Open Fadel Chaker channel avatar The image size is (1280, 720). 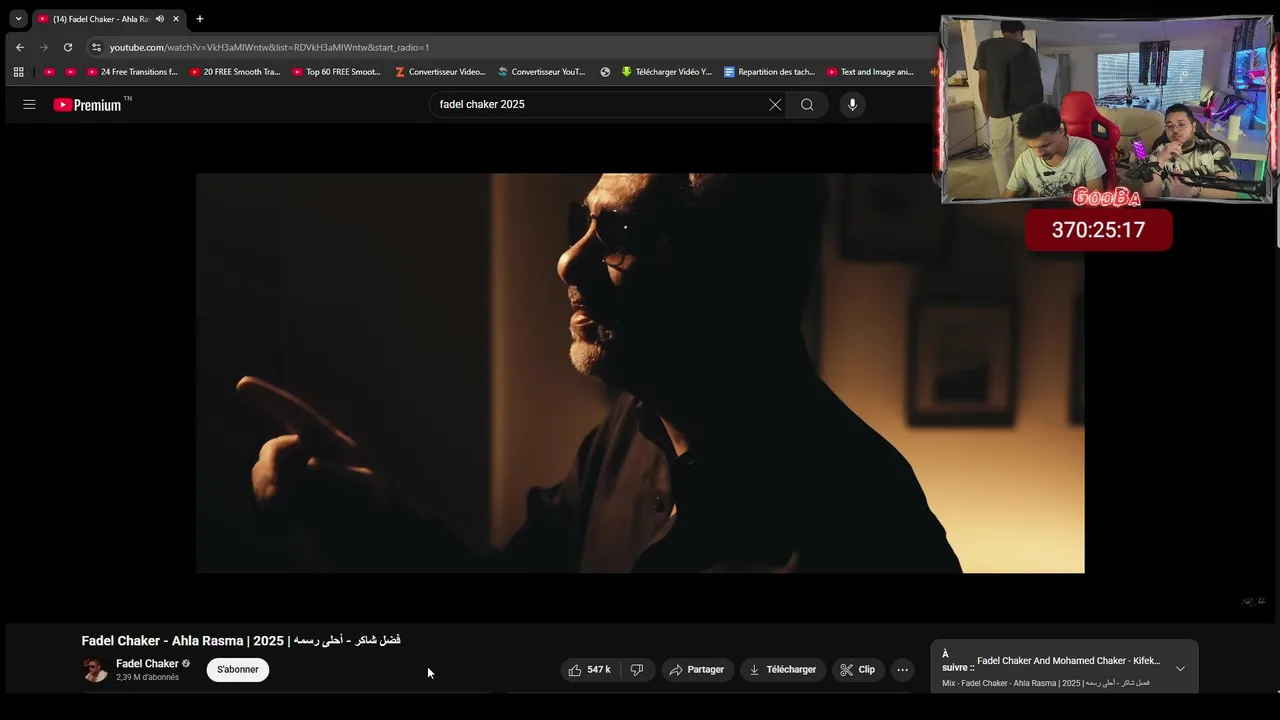pos(95,670)
